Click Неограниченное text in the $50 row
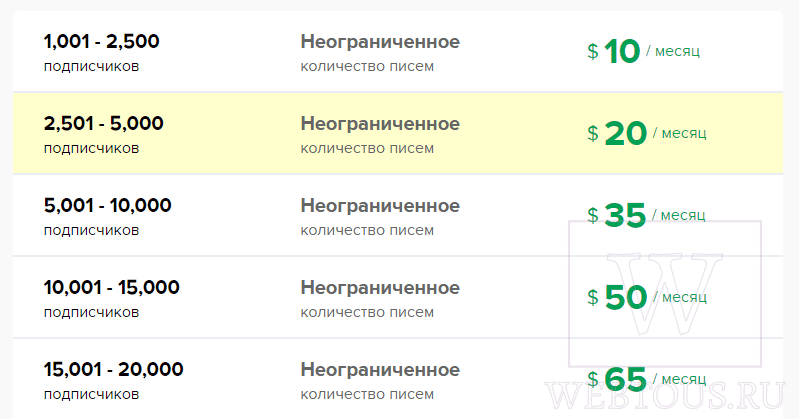799x419 pixels. pyautogui.click(x=380, y=288)
